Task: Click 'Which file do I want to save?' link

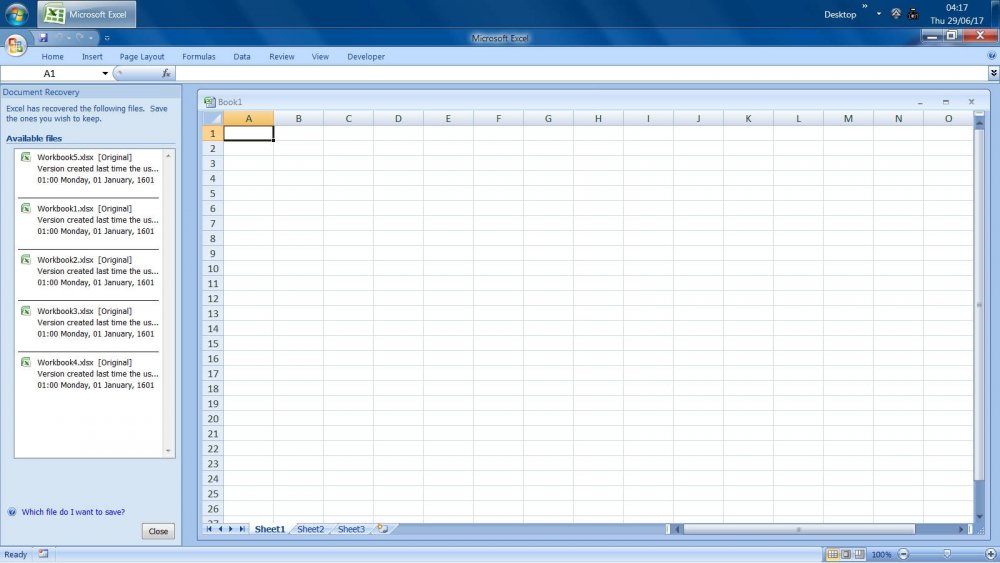Action: (73, 512)
